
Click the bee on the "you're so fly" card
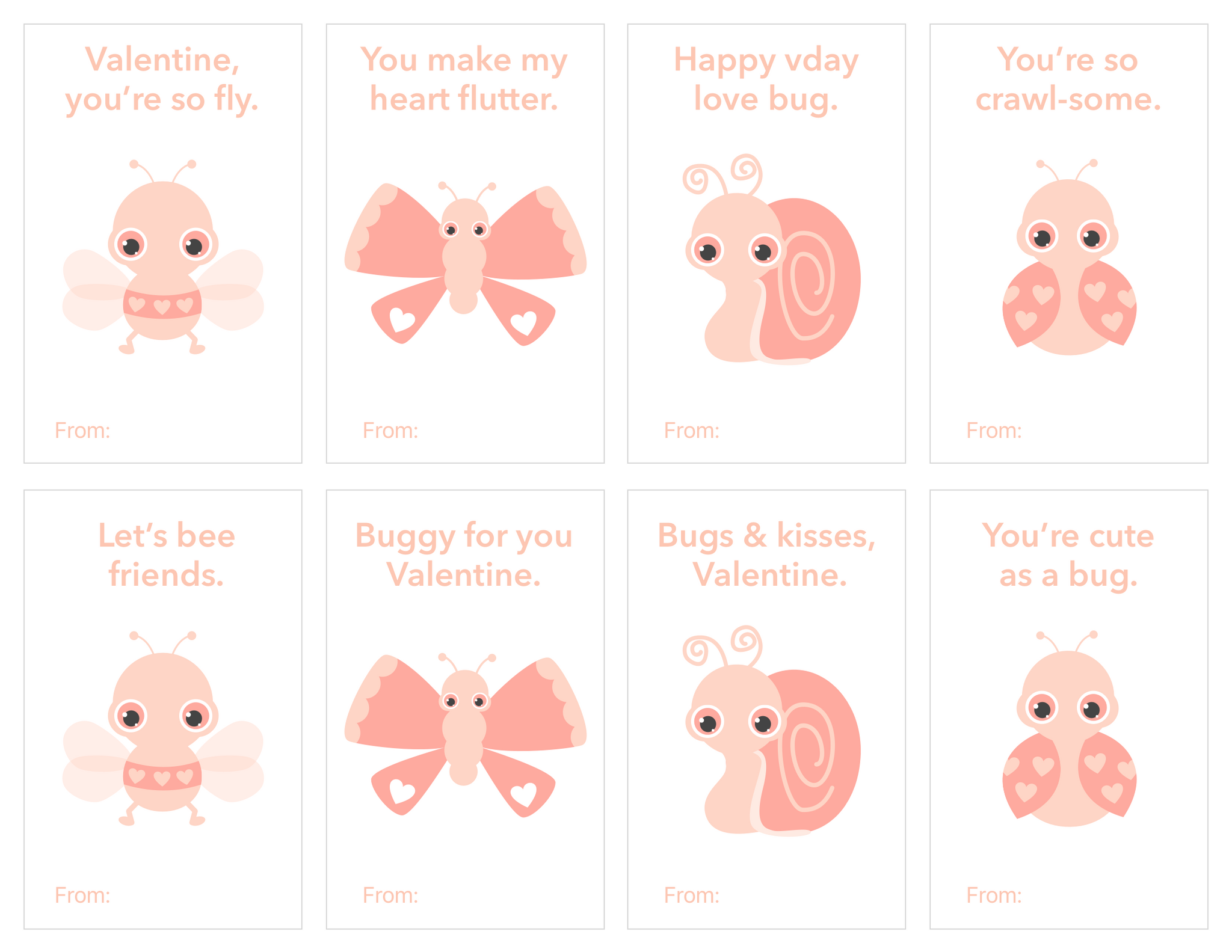(162, 259)
